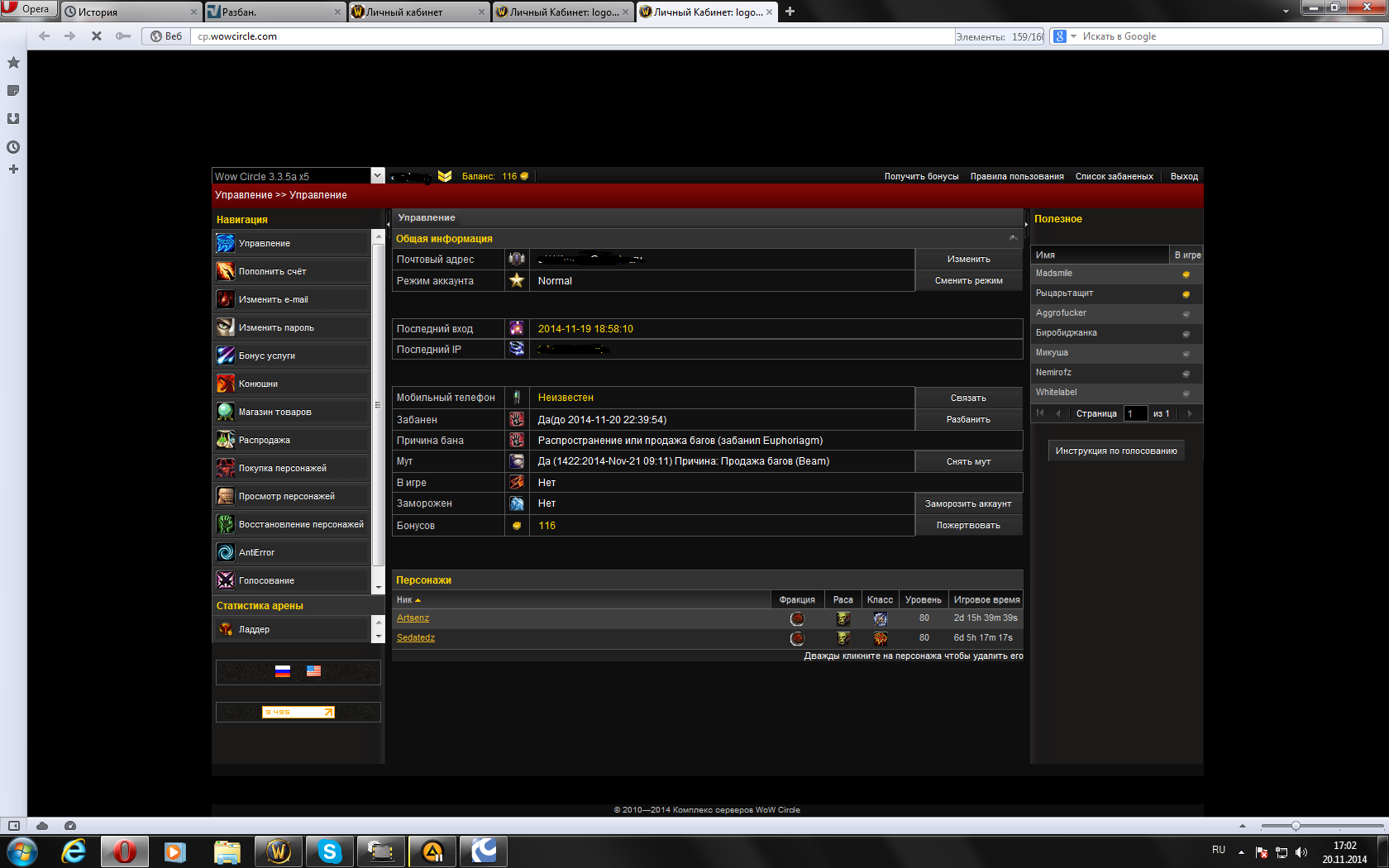
Task: Click the Russian flag language icon
Action: (283, 671)
